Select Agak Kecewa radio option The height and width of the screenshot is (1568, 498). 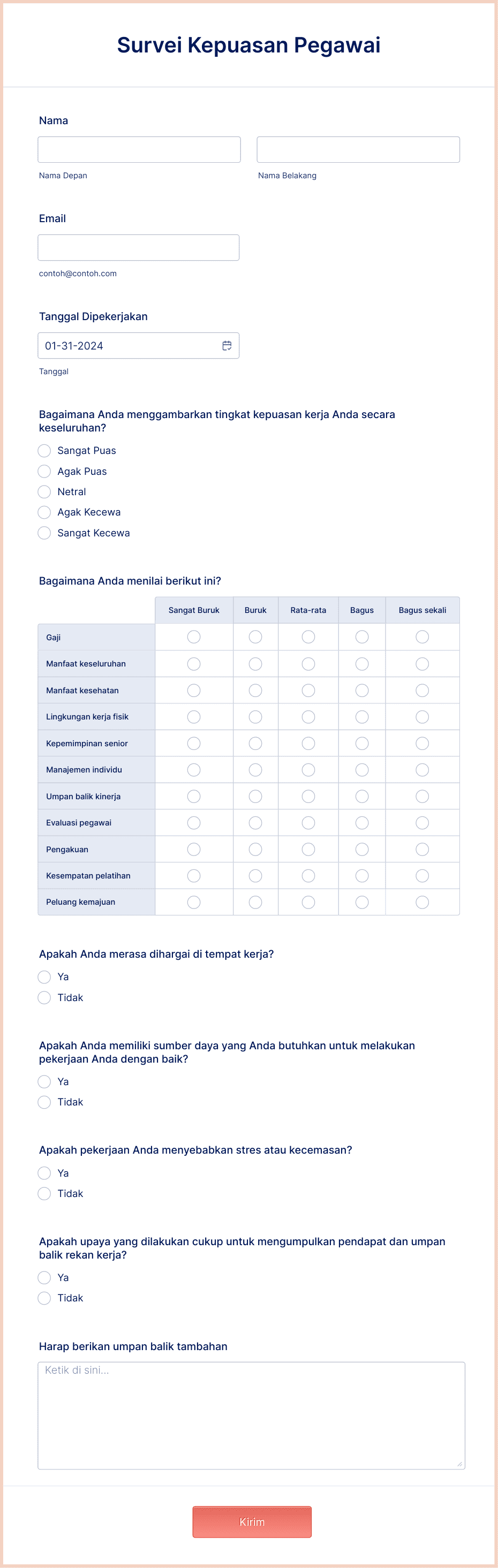pyautogui.click(x=44, y=512)
